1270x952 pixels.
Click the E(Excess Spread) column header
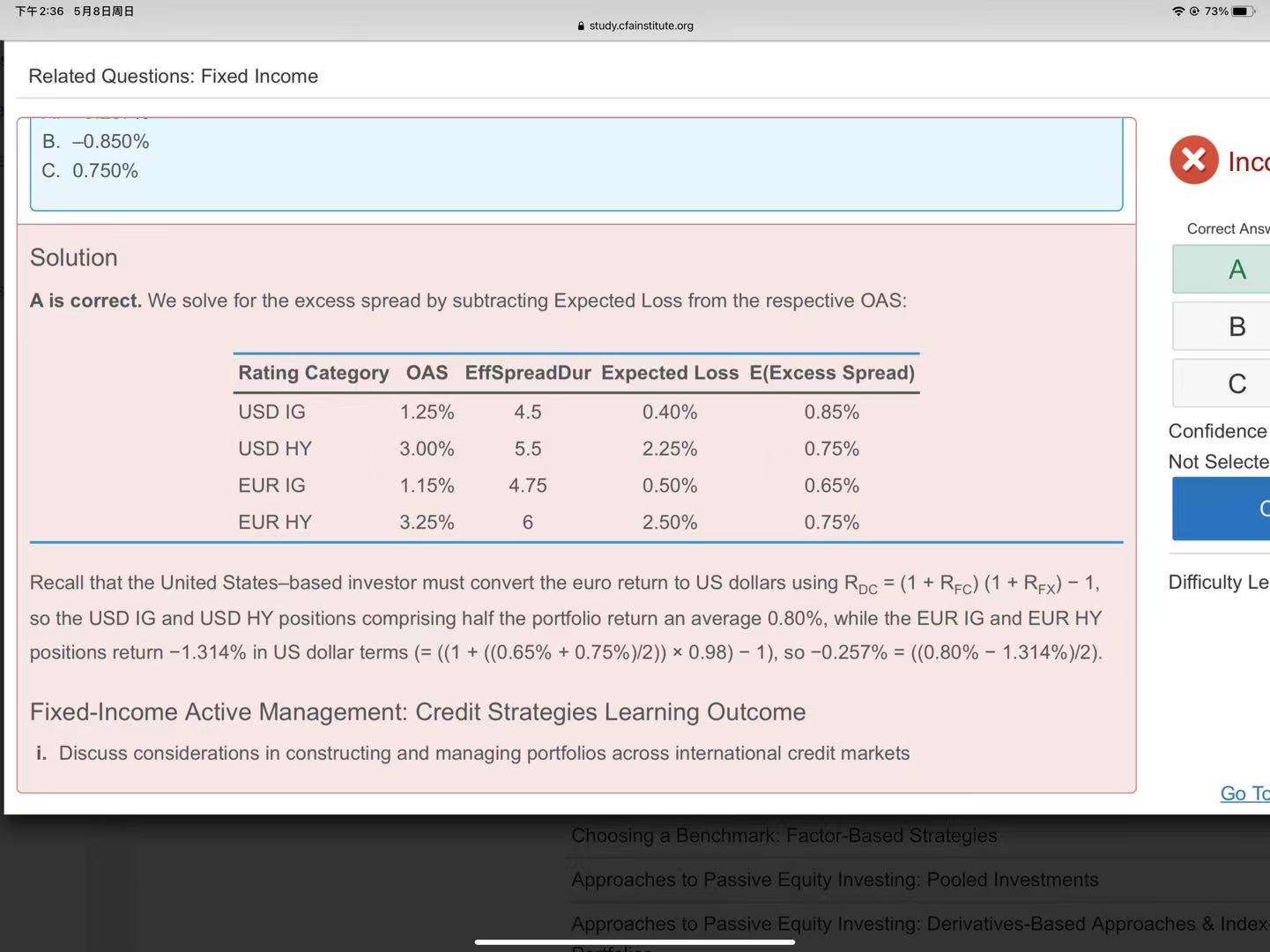pos(832,373)
